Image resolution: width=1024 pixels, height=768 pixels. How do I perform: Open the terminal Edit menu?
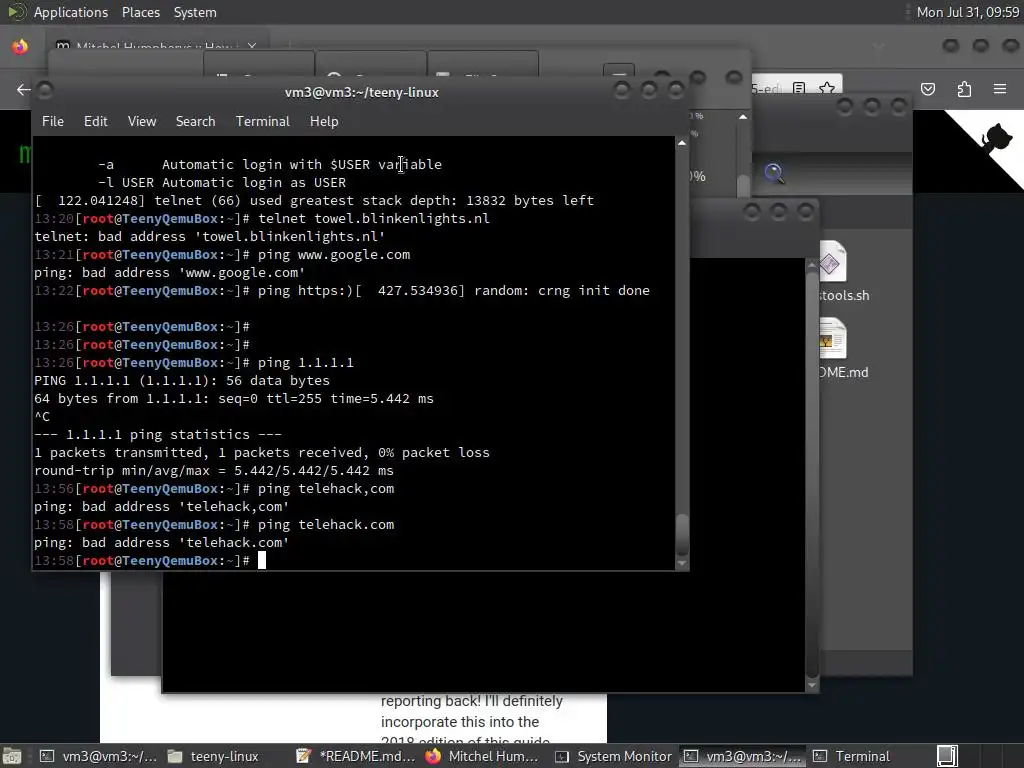pyautogui.click(x=95, y=121)
